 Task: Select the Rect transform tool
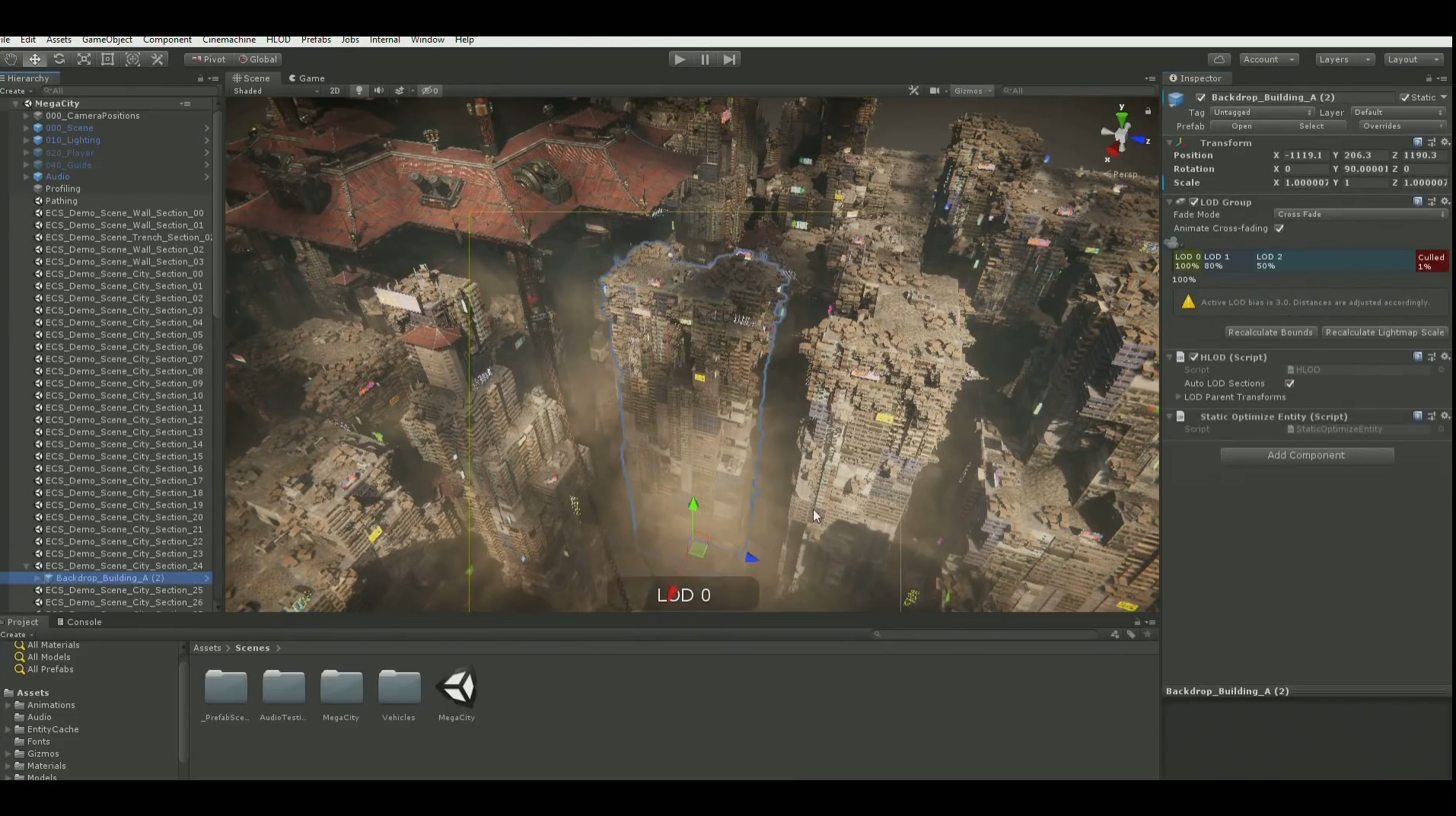pos(108,59)
